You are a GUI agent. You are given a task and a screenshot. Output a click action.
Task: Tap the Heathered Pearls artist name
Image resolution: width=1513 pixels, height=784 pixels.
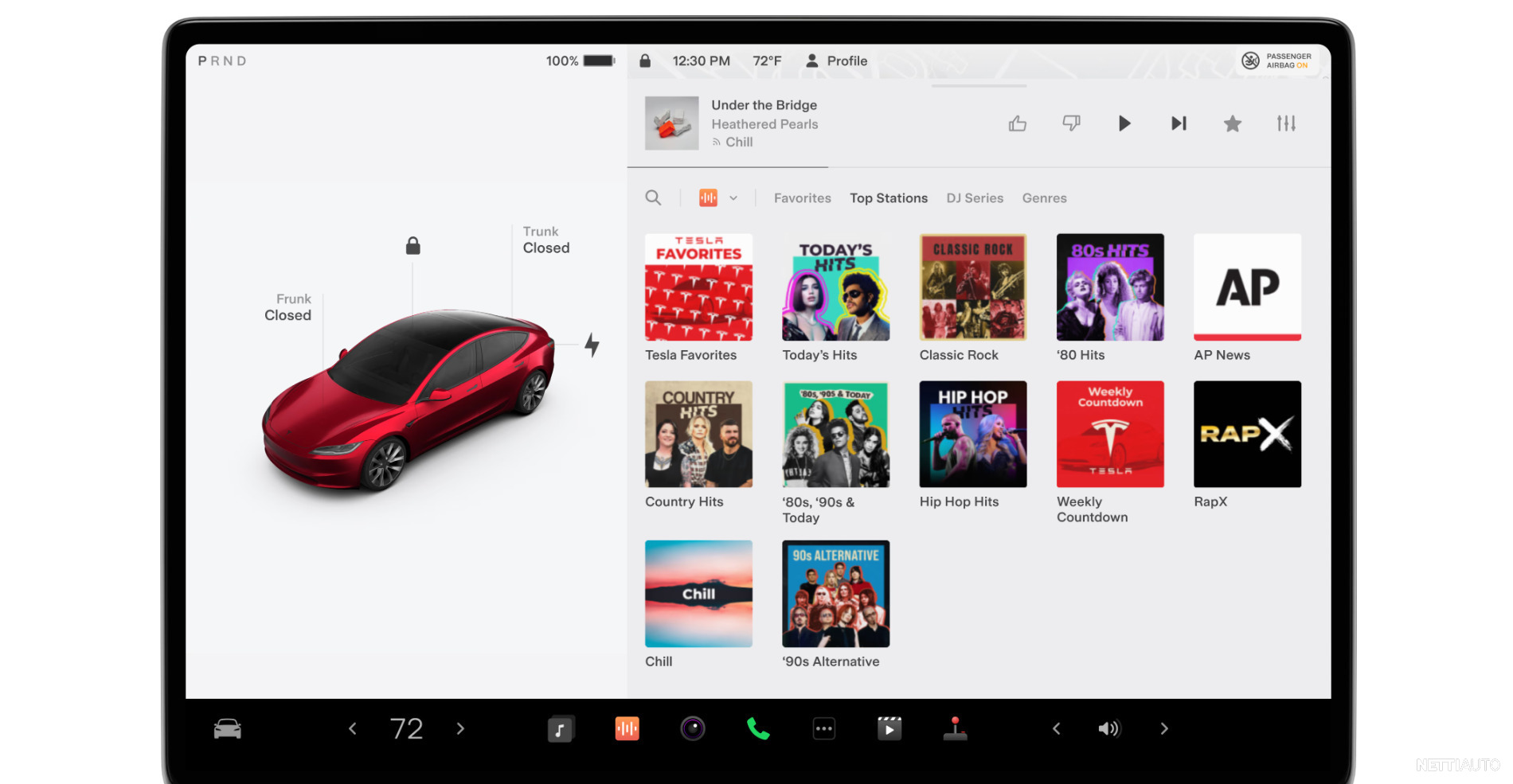pyautogui.click(x=764, y=124)
